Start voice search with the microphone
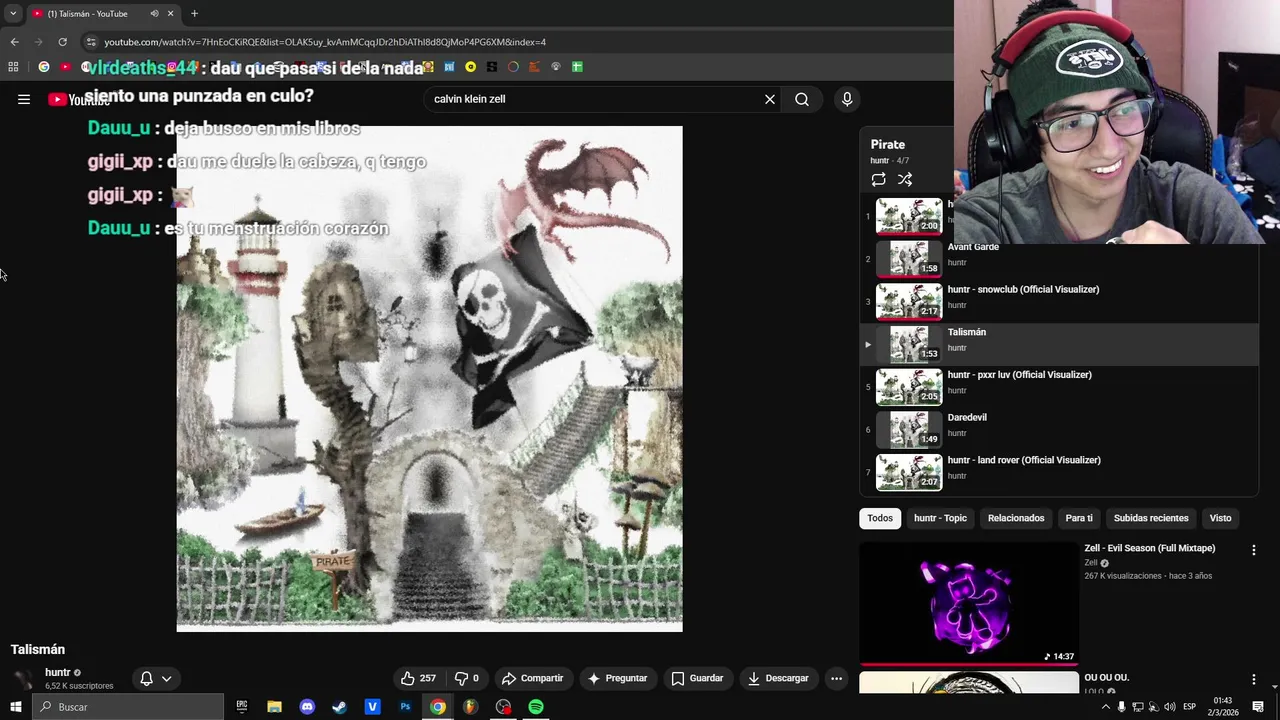 847,99
